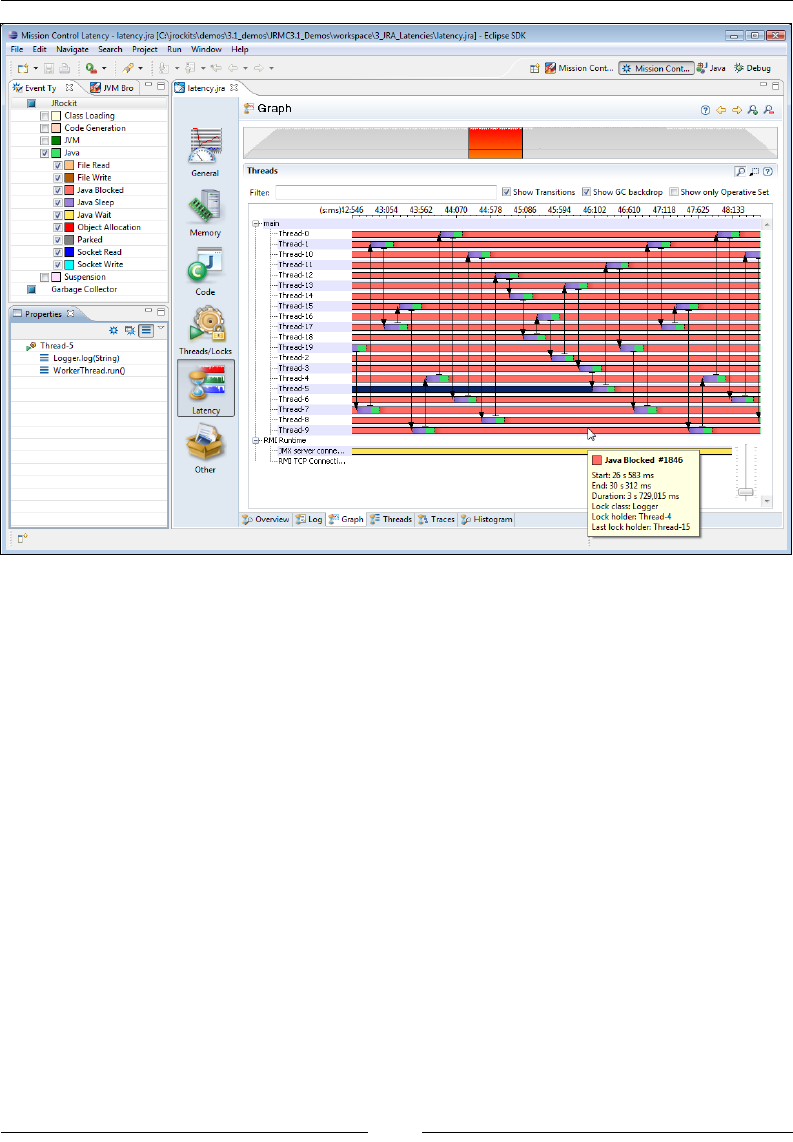
Task: Click the gear icon in Properties toolbar
Action: 114,330
